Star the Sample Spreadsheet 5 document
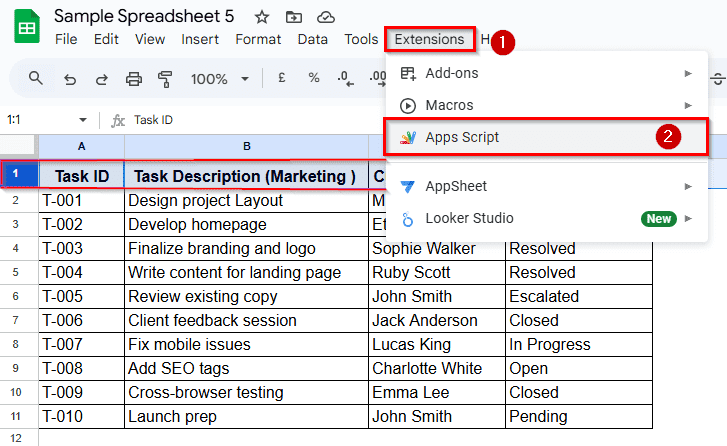This screenshot has width=727, height=446. click(262, 17)
